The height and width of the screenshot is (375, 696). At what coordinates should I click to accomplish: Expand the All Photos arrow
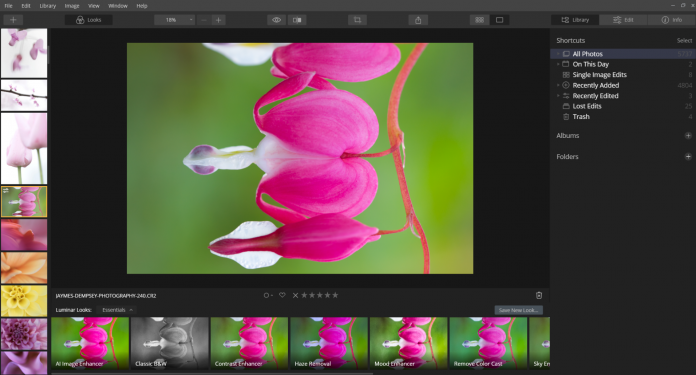click(558, 54)
